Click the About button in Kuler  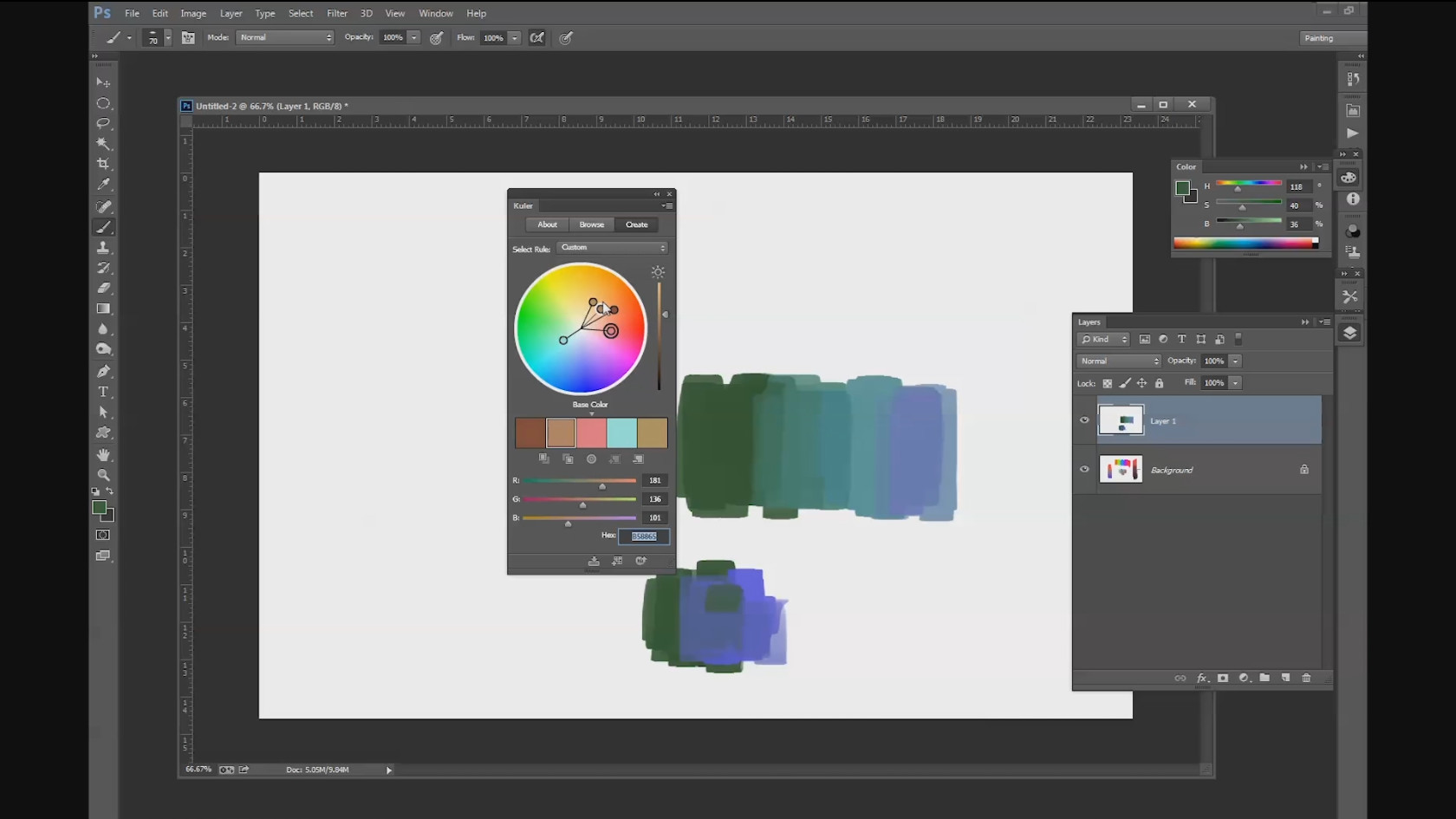coord(548,224)
